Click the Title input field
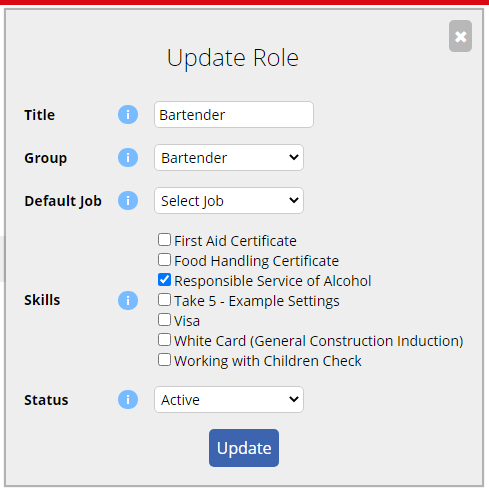Image resolution: width=489 pixels, height=496 pixels. coord(234,115)
